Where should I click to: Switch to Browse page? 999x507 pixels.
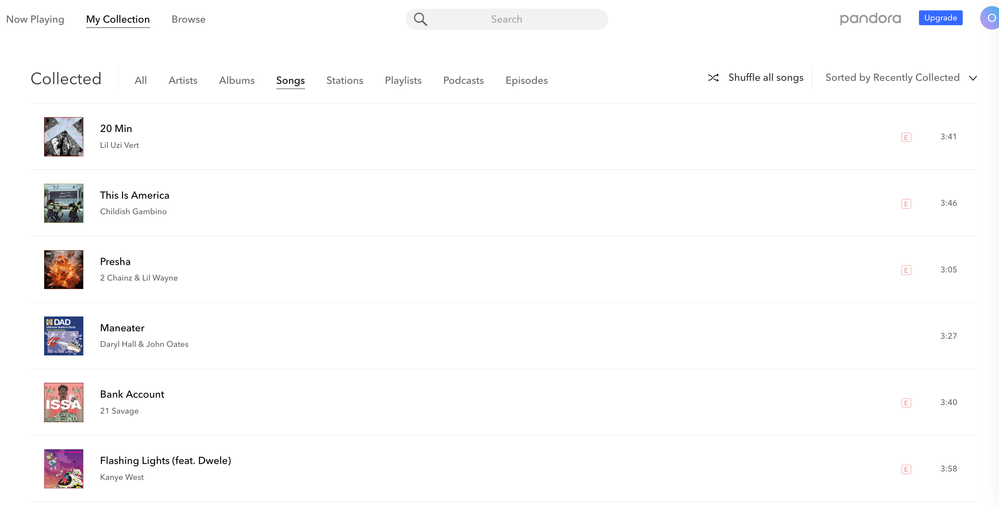(189, 19)
